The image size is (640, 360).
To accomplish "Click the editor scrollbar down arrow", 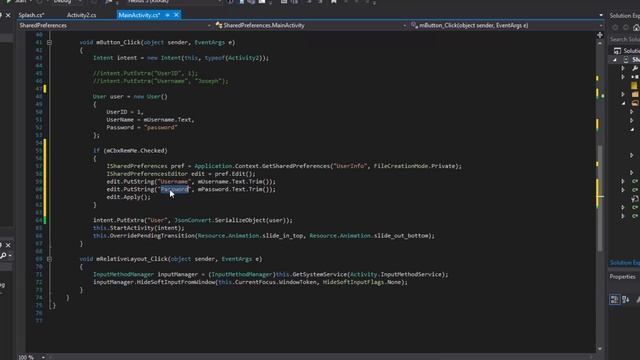I will coord(600,349).
